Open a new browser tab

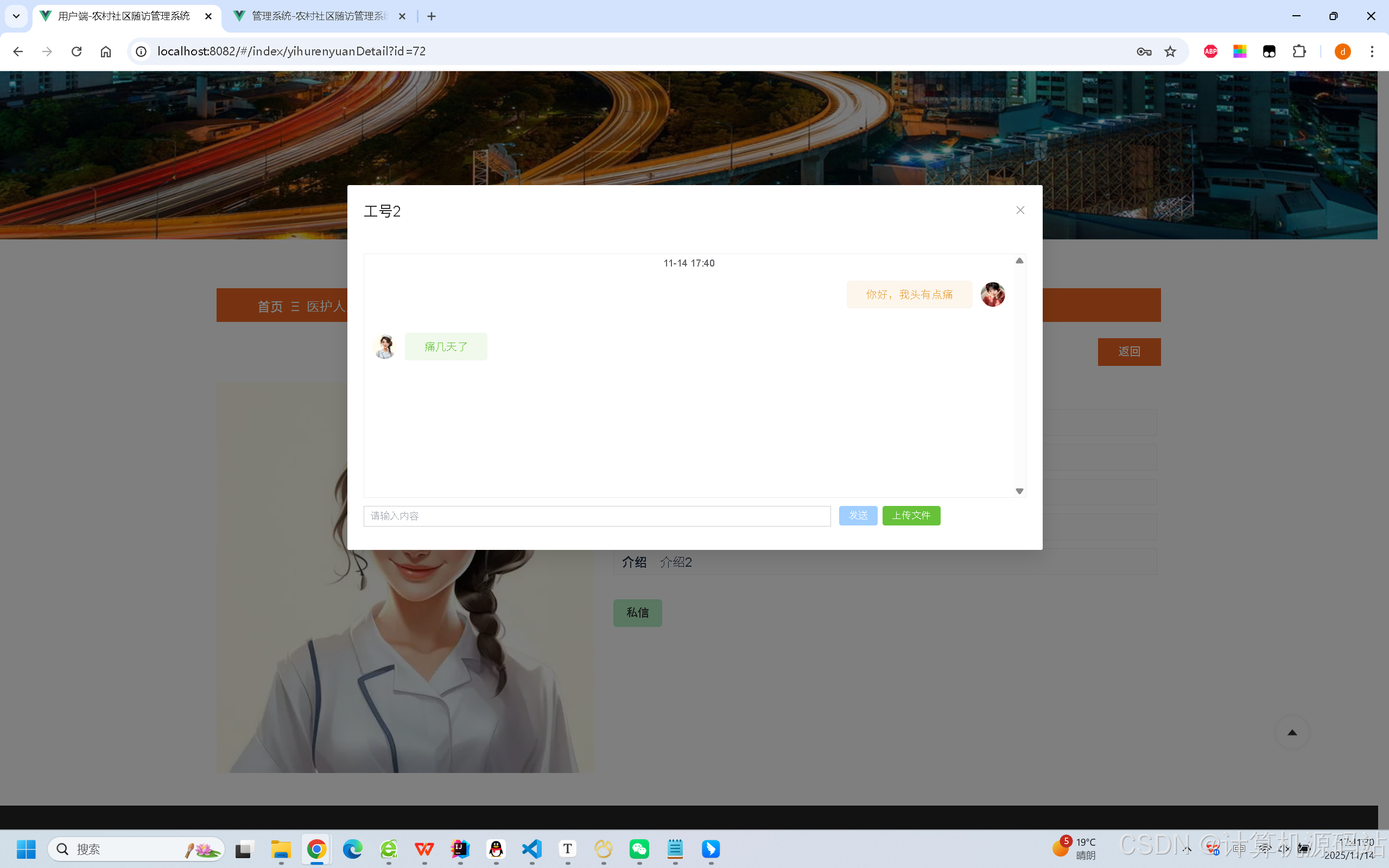pyautogui.click(x=432, y=16)
